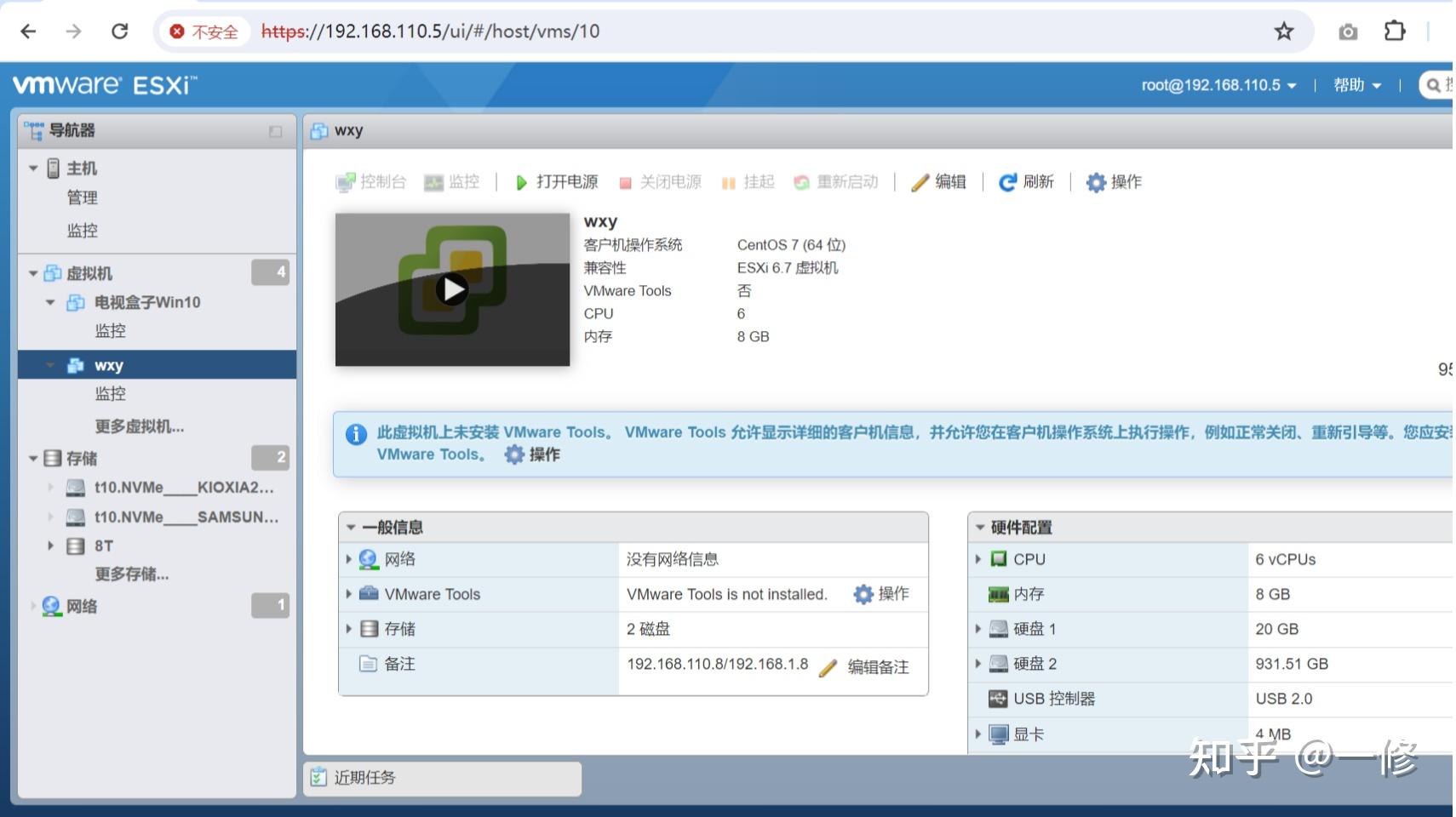
Task: Select the wxy VM in navigator
Action: coord(108,365)
